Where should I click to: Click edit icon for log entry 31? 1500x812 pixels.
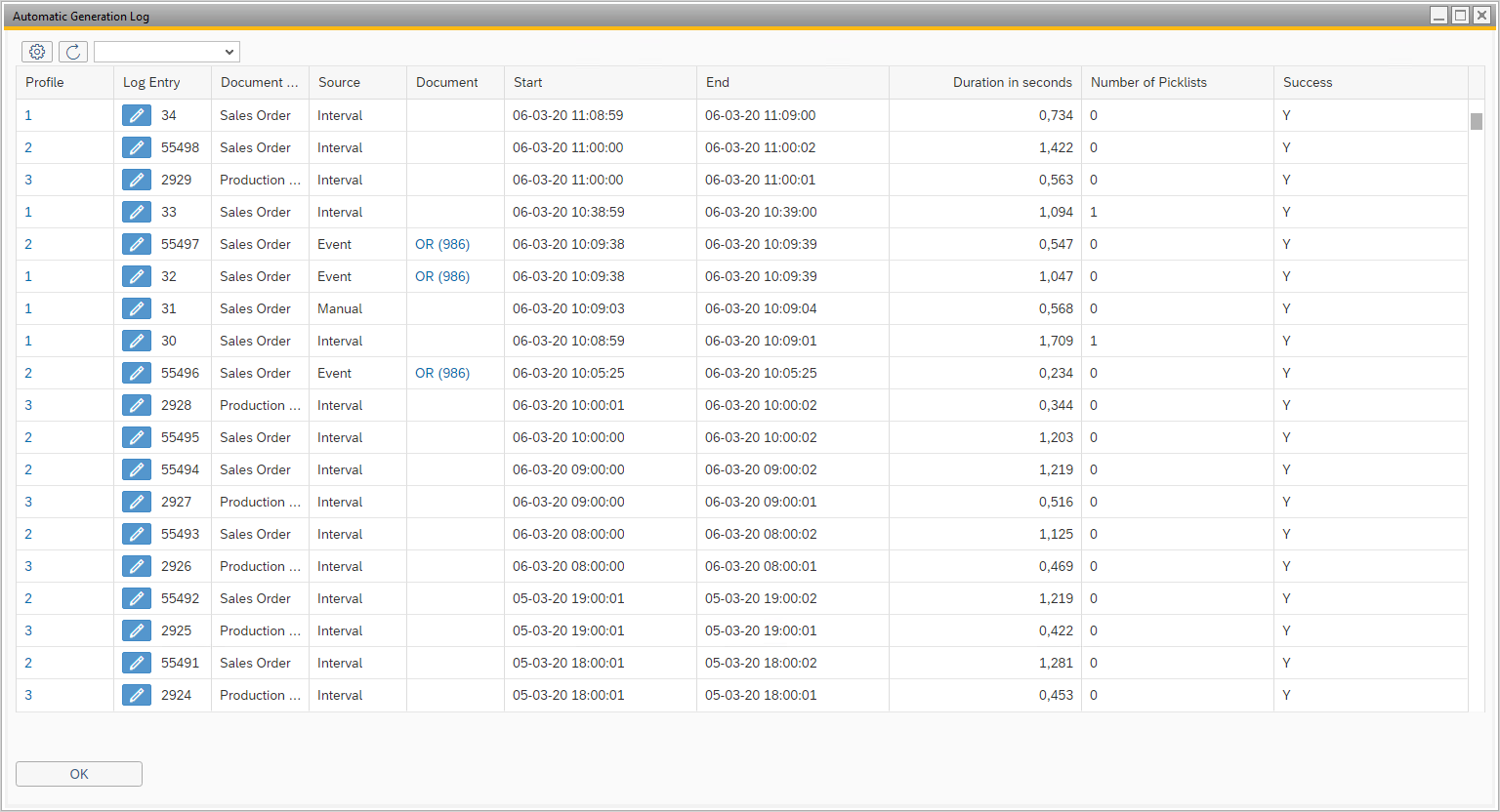(137, 308)
